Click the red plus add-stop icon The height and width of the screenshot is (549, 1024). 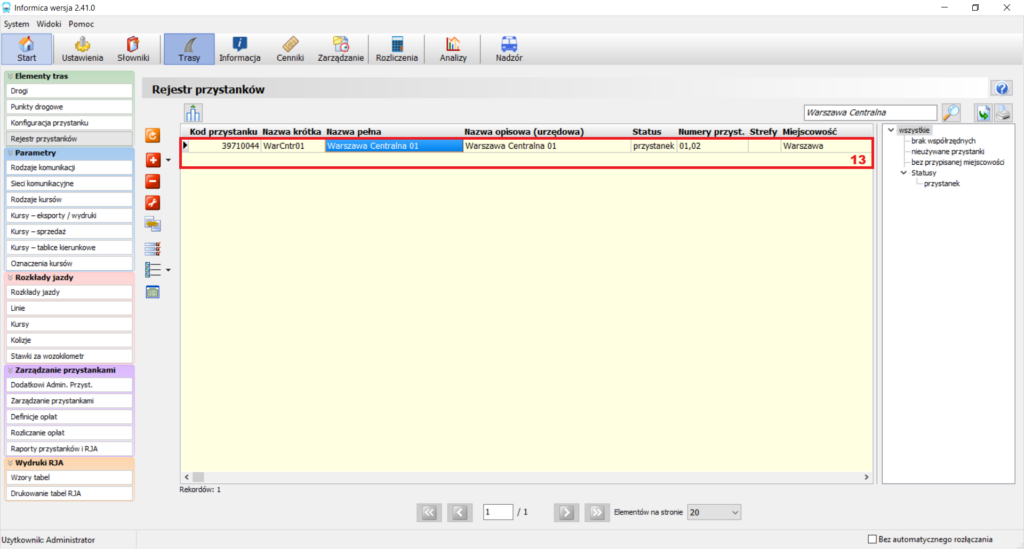click(x=153, y=160)
